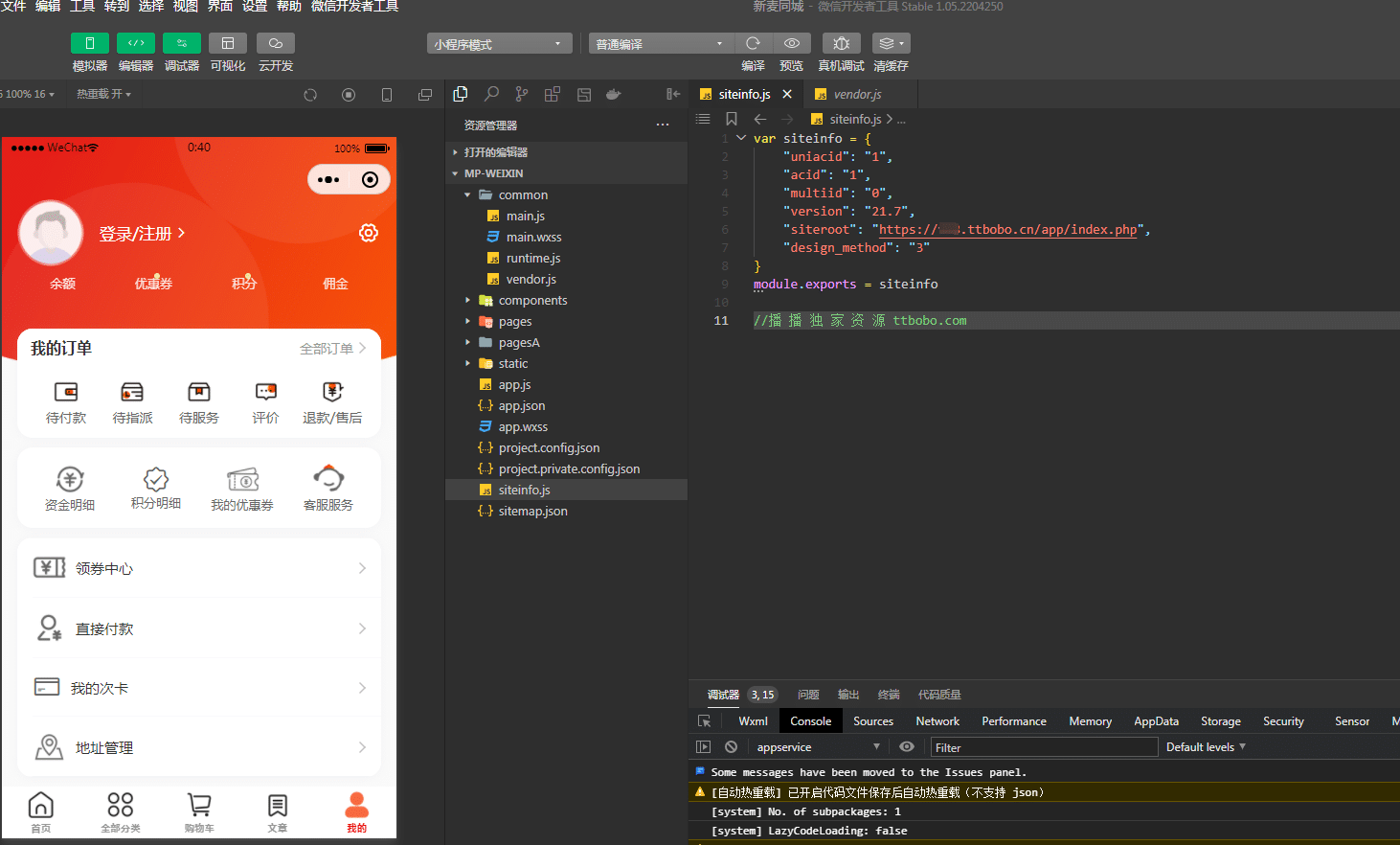Open the 设置 menu
1400x845 pixels.
coord(255,6)
